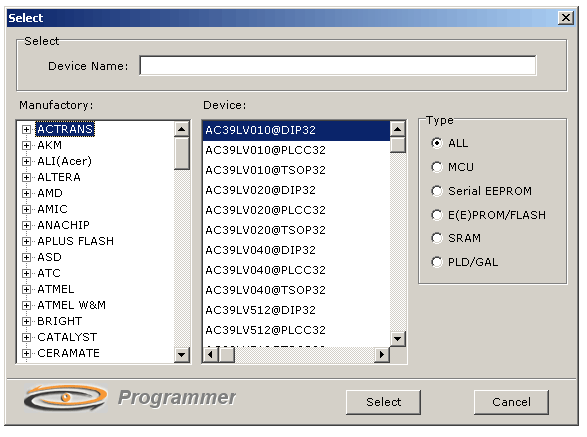Click the Select button
Screen dimensions: 587x437
coord(383,402)
